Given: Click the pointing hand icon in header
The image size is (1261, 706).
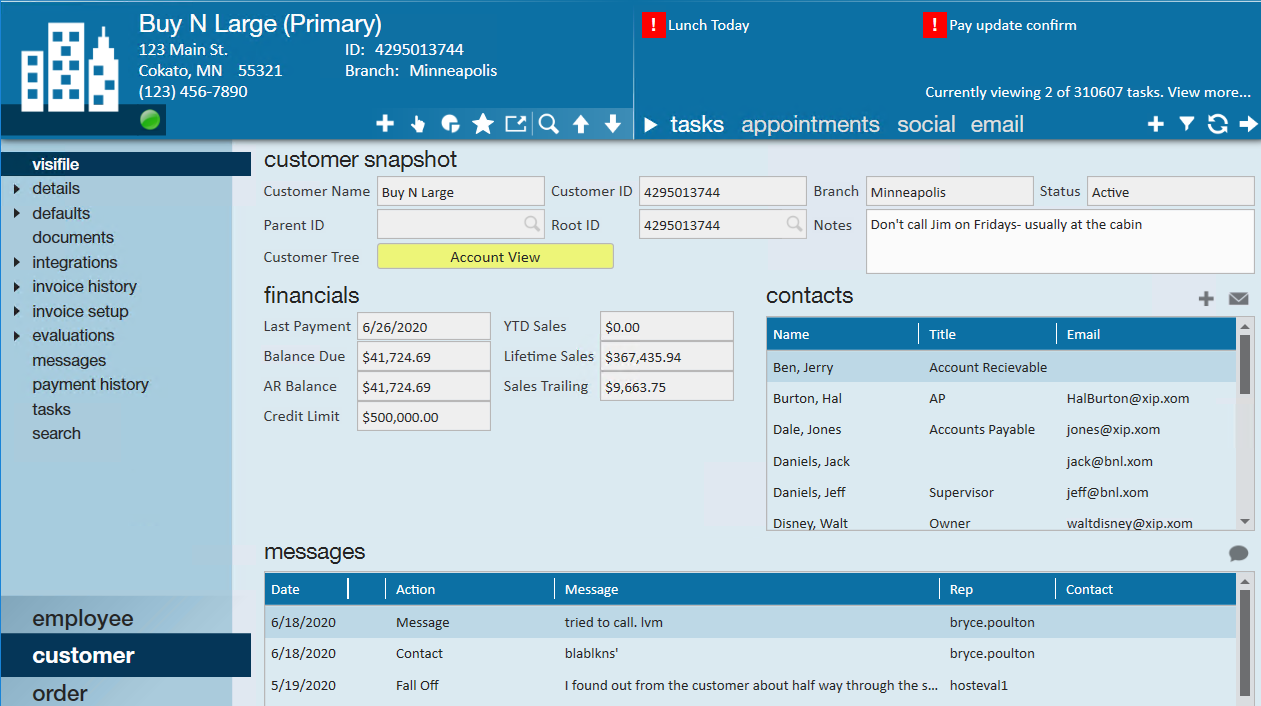Looking at the screenshot, I should point(418,124).
